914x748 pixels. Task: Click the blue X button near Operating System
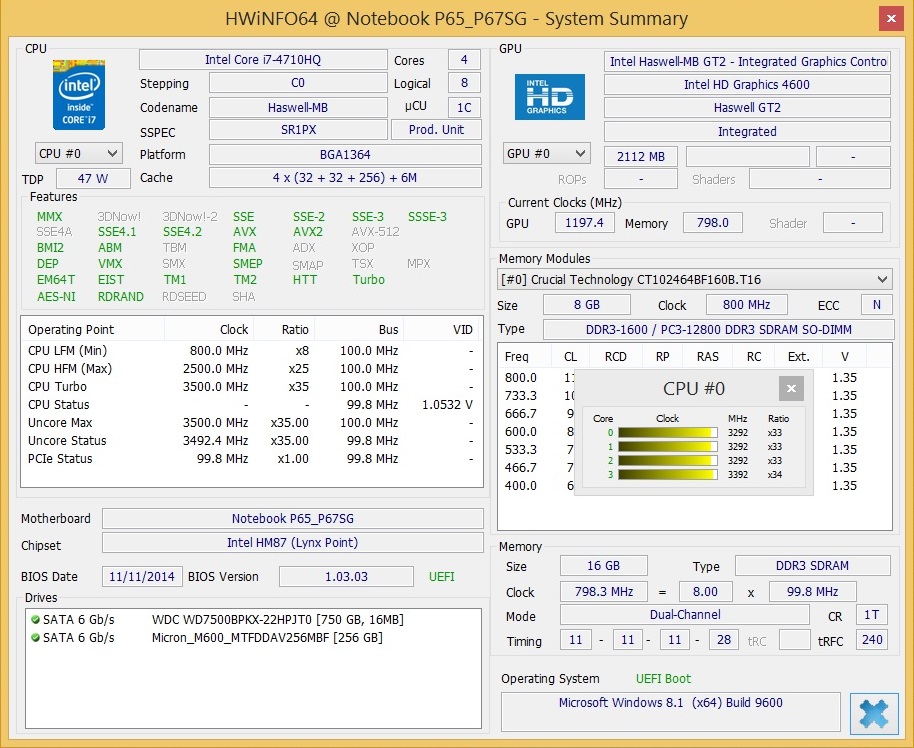coord(874,713)
